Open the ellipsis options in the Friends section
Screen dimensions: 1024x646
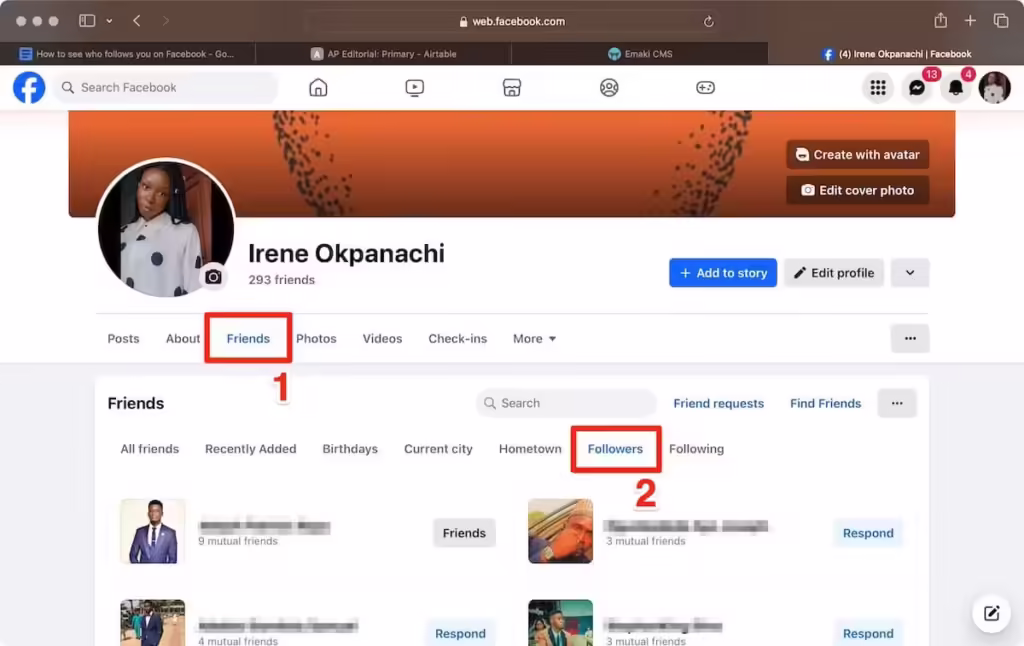tap(897, 403)
